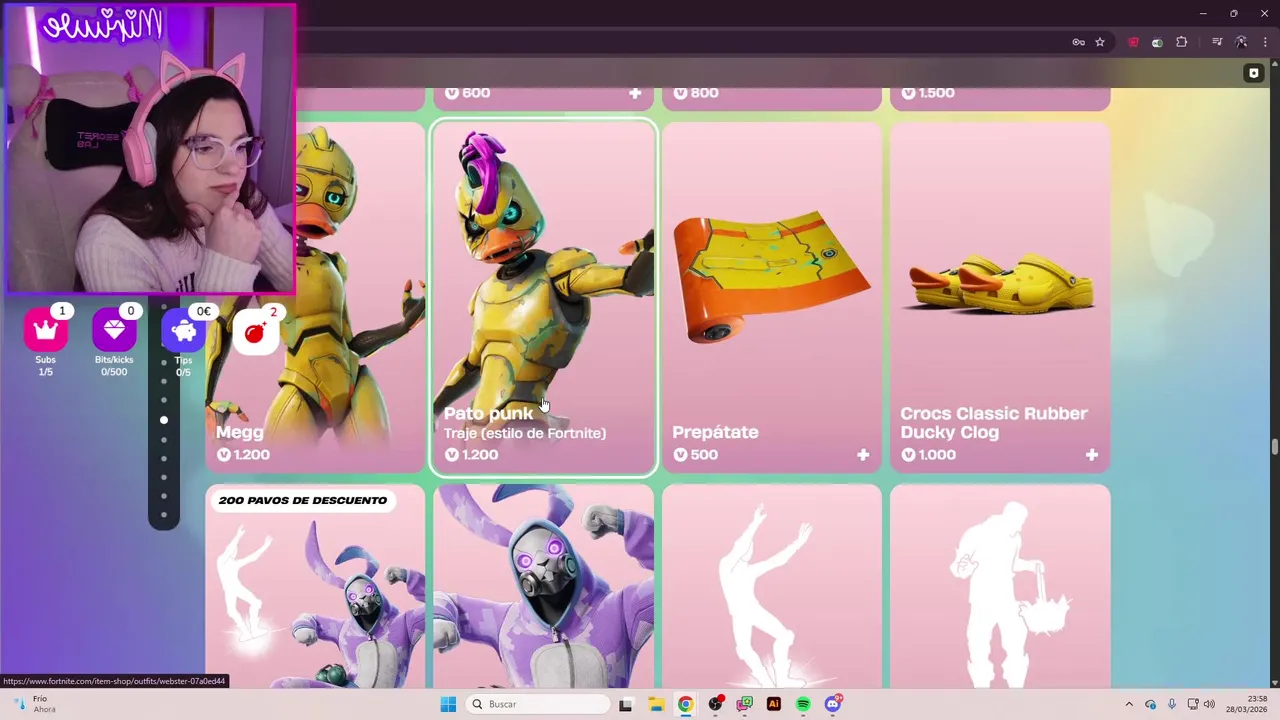Add Prepátate wrap with its plus icon
This screenshot has width=1280, height=720.
pos(863,455)
